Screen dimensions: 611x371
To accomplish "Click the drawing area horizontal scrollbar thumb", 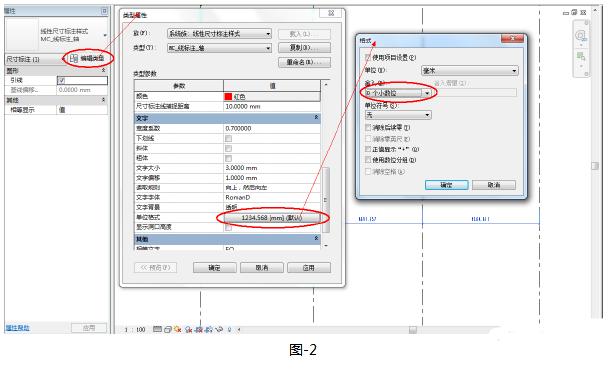I will (413, 330).
